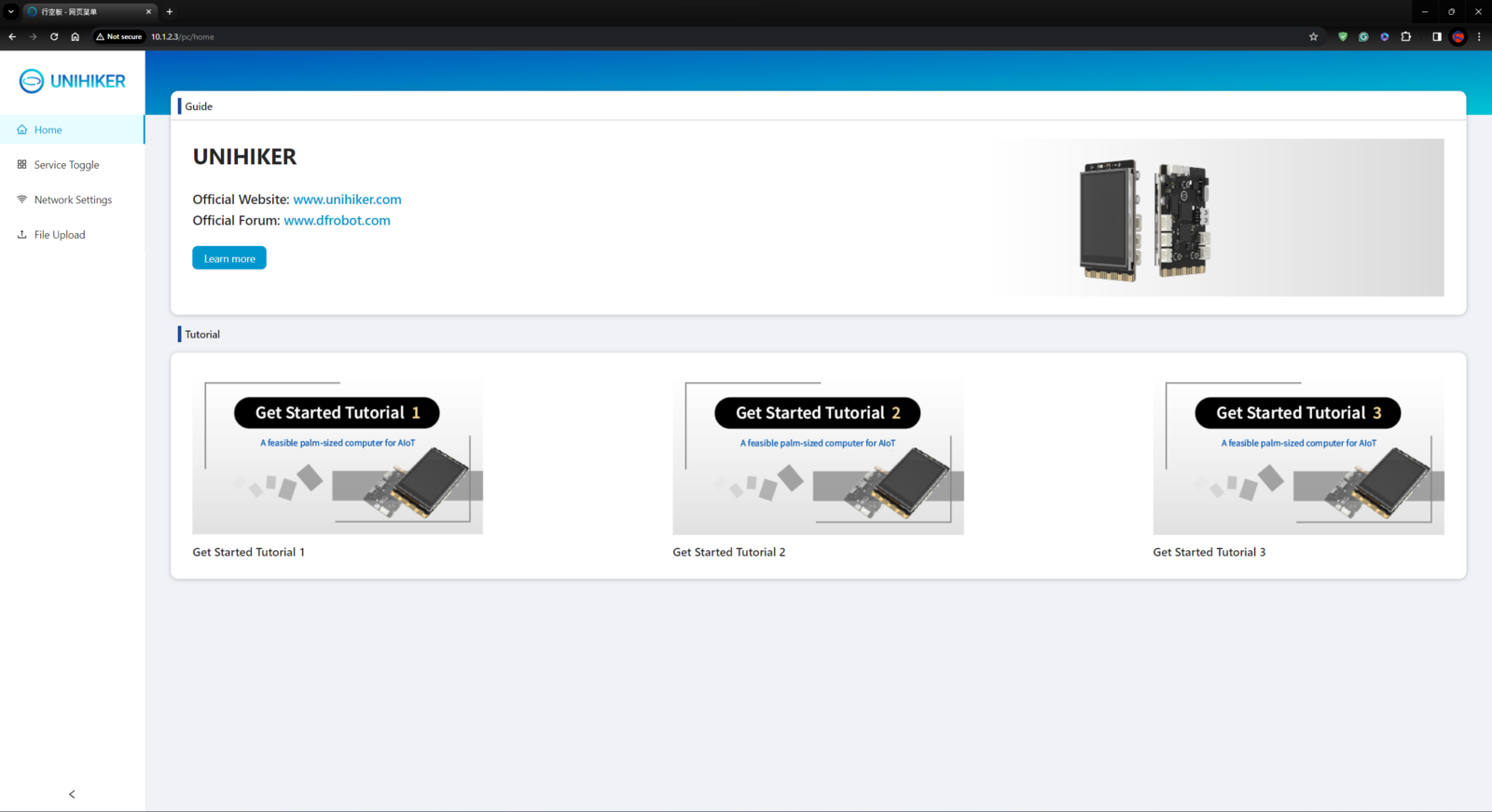Click the Home house icon in sidebar
The width and height of the screenshot is (1492, 812).
[21, 130]
